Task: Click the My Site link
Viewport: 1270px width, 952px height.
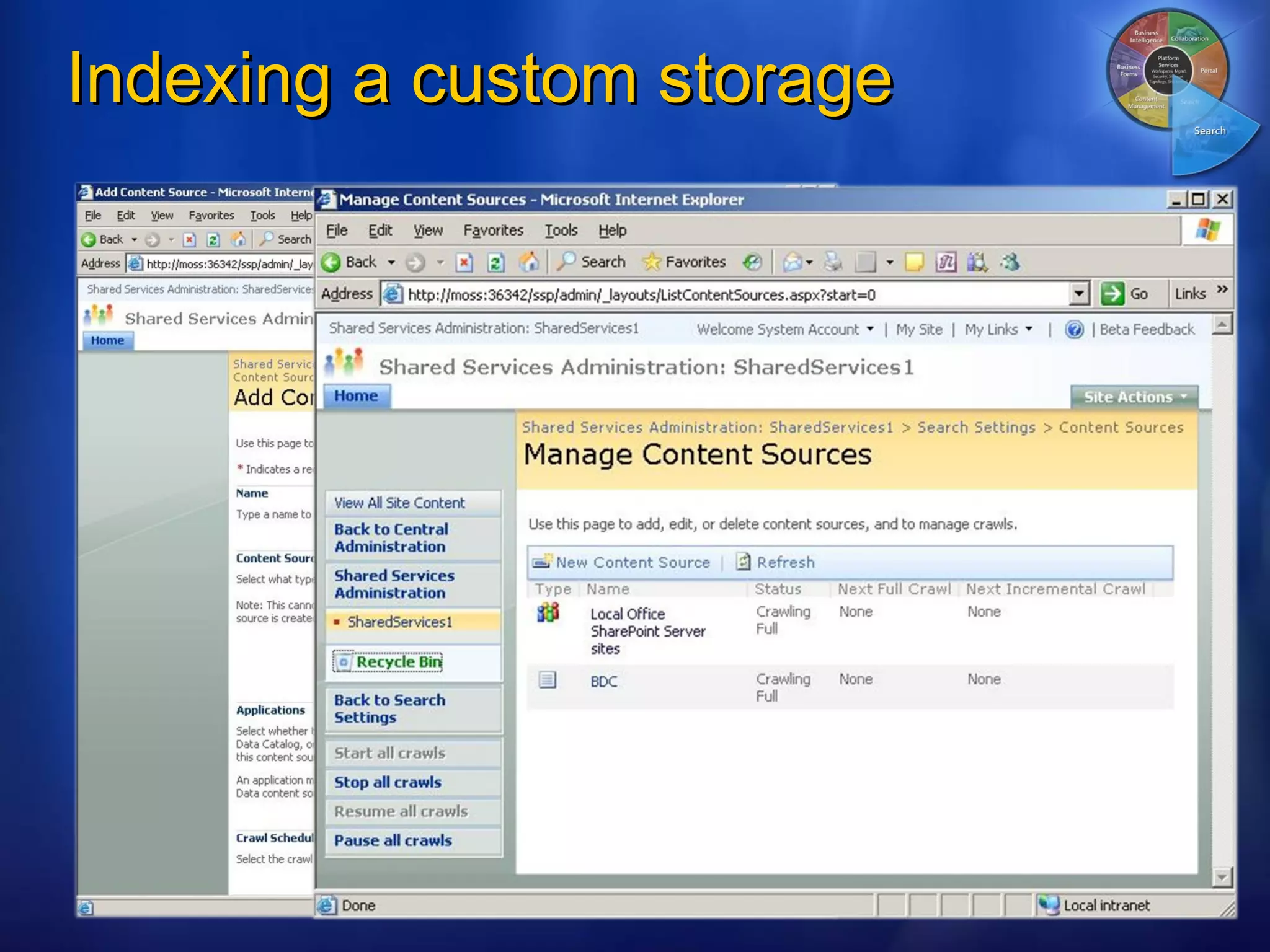Action: [x=919, y=329]
